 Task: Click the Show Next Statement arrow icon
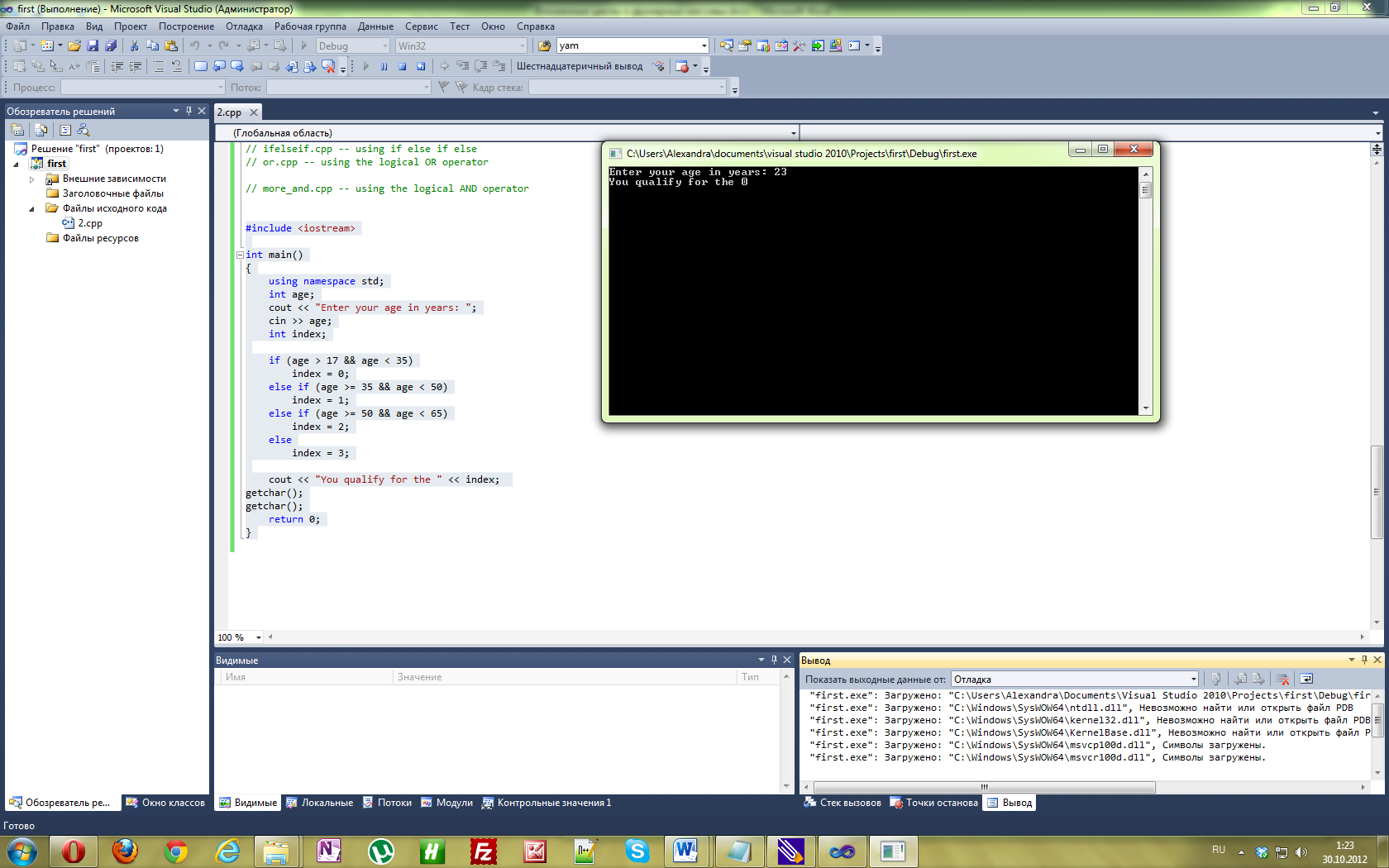pos(445,66)
